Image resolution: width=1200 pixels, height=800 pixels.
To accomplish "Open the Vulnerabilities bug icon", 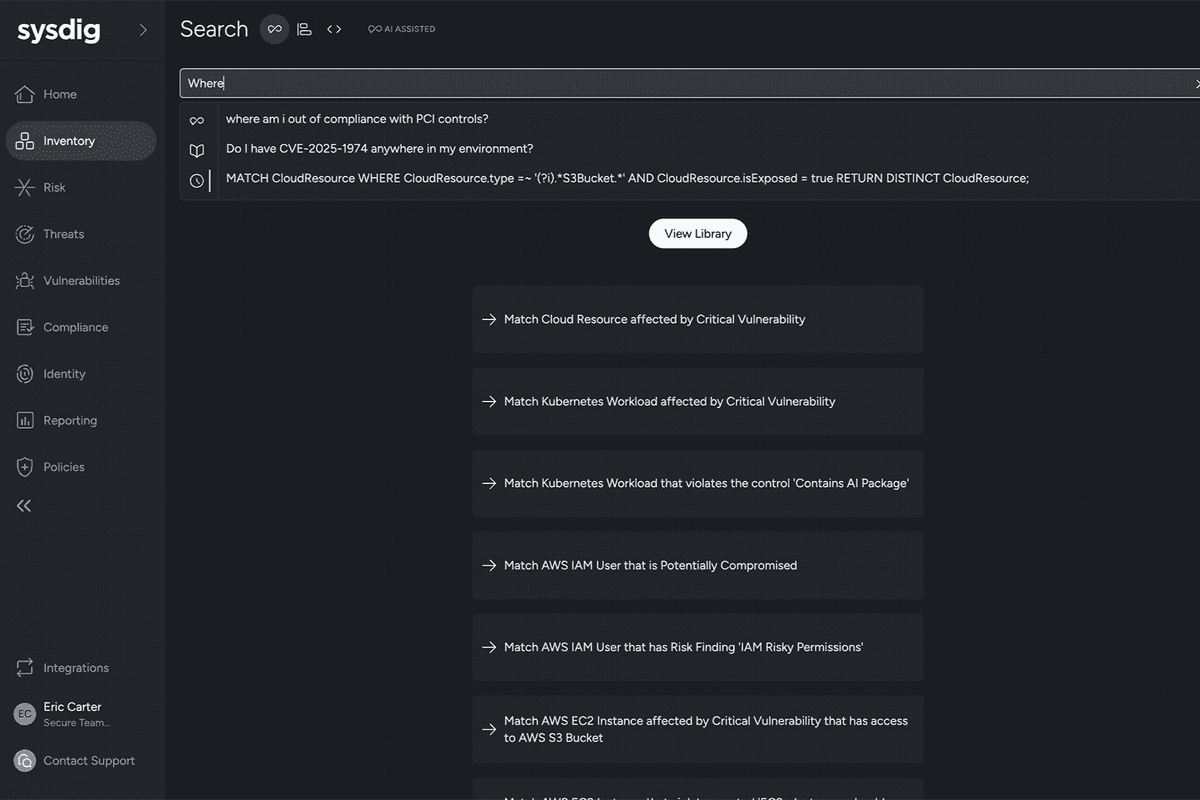I will [25, 281].
